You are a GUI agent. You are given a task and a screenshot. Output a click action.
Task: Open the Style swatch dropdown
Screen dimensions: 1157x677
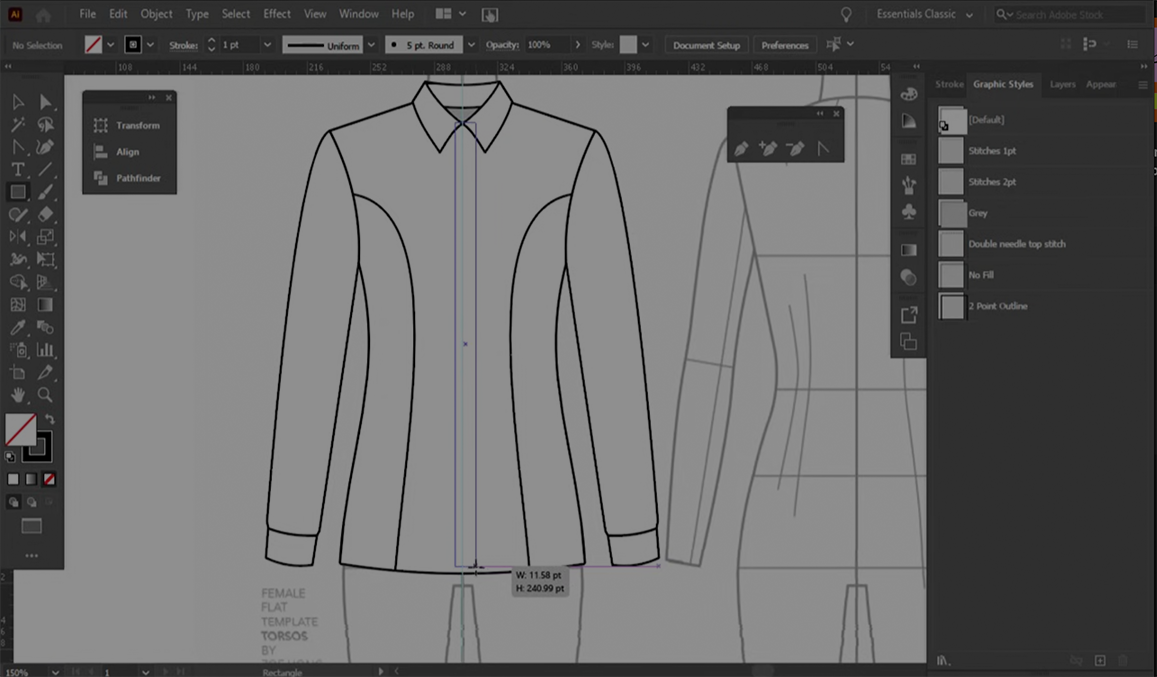[x=646, y=45]
